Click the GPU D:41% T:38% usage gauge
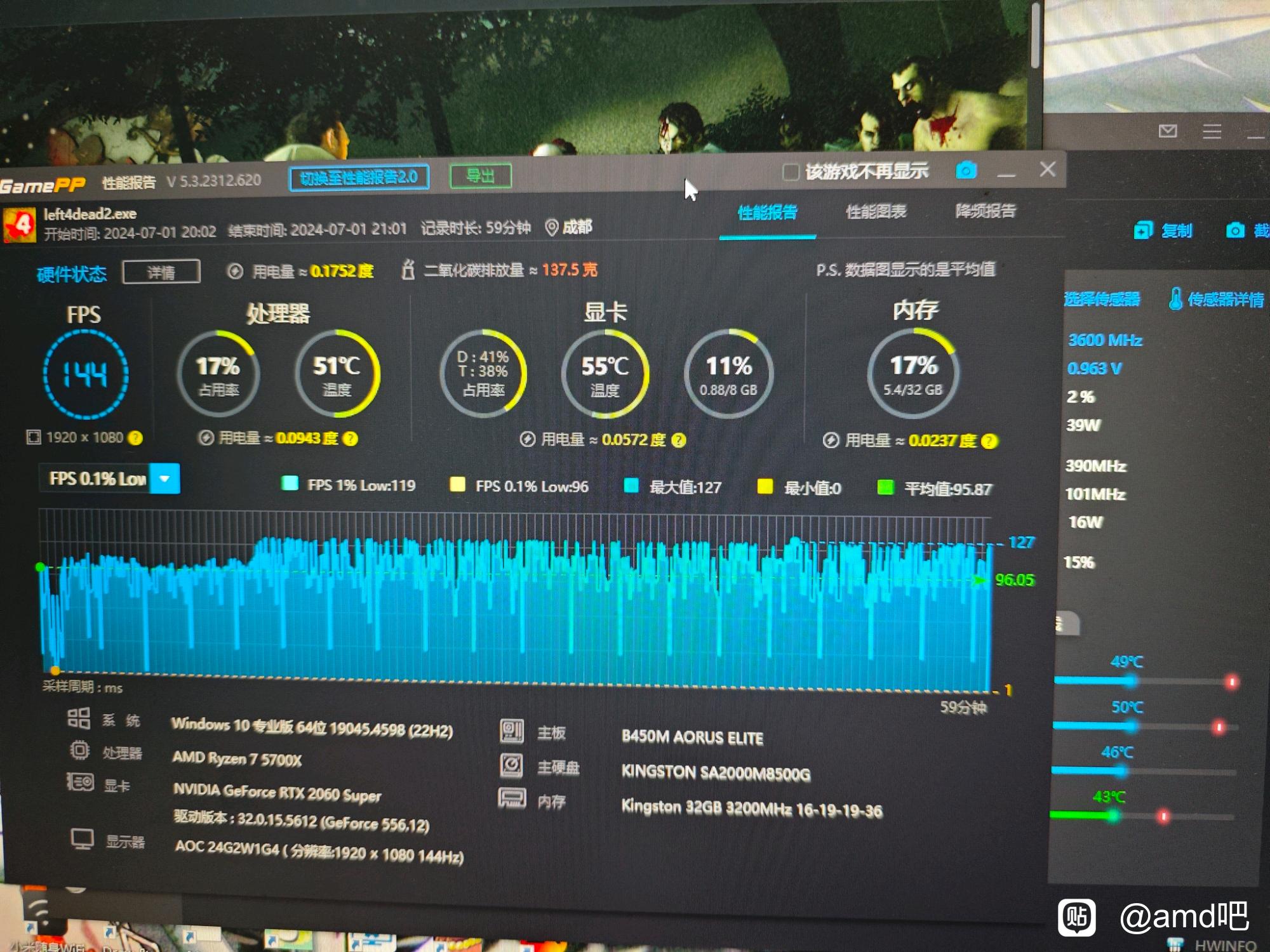 (x=483, y=374)
